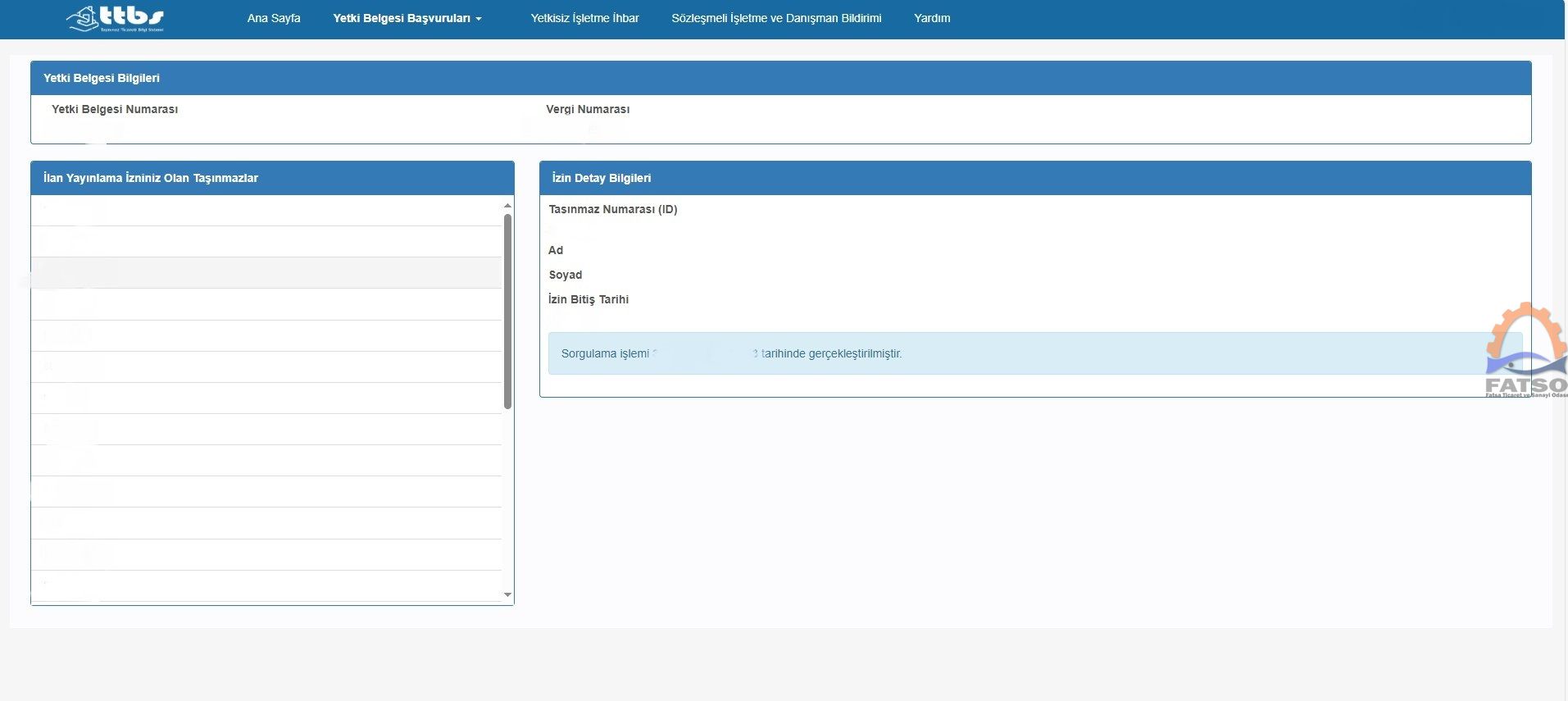Open Yetkisiz İşletme İhbar page
The width and height of the screenshot is (1568, 701).
point(584,18)
